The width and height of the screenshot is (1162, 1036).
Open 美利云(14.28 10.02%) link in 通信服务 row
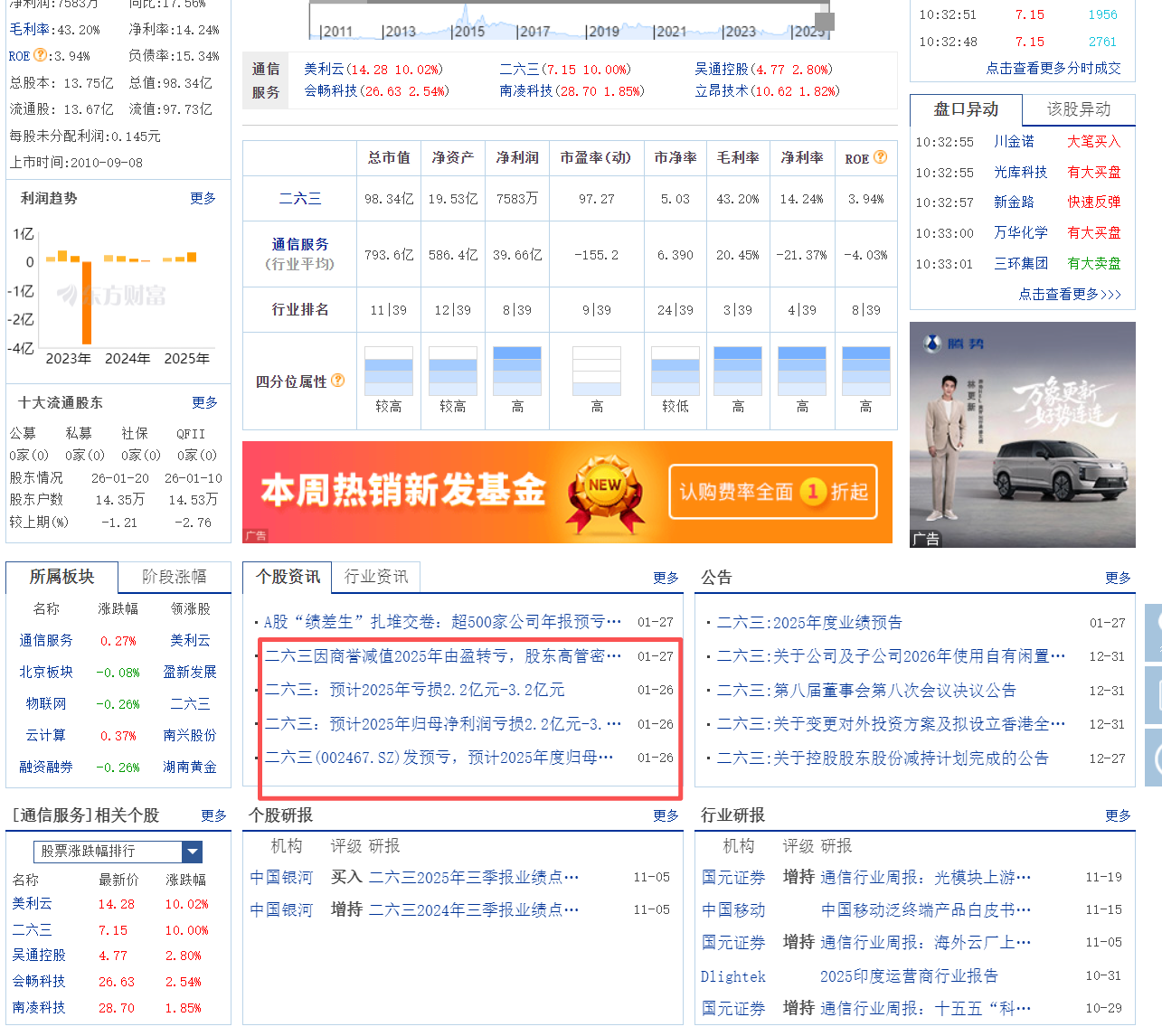pos(373,70)
